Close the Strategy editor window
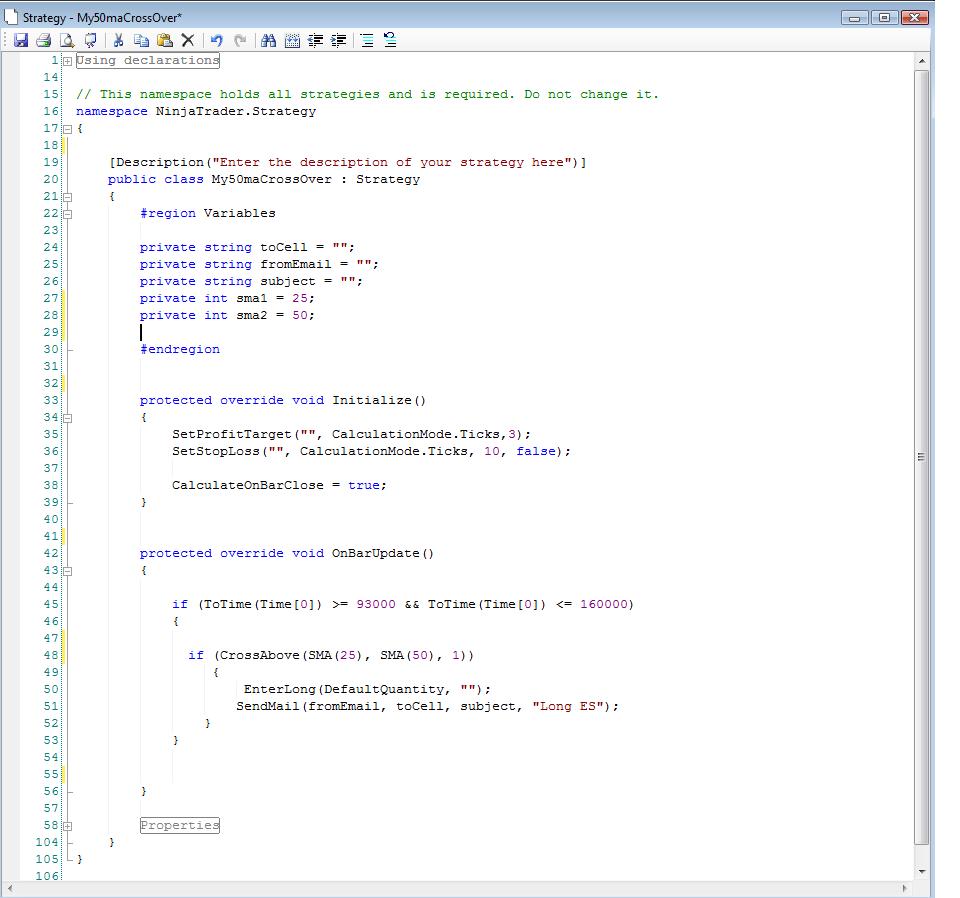The width and height of the screenshot is (960, 898). pyautogui.click(x=915, y=18)
